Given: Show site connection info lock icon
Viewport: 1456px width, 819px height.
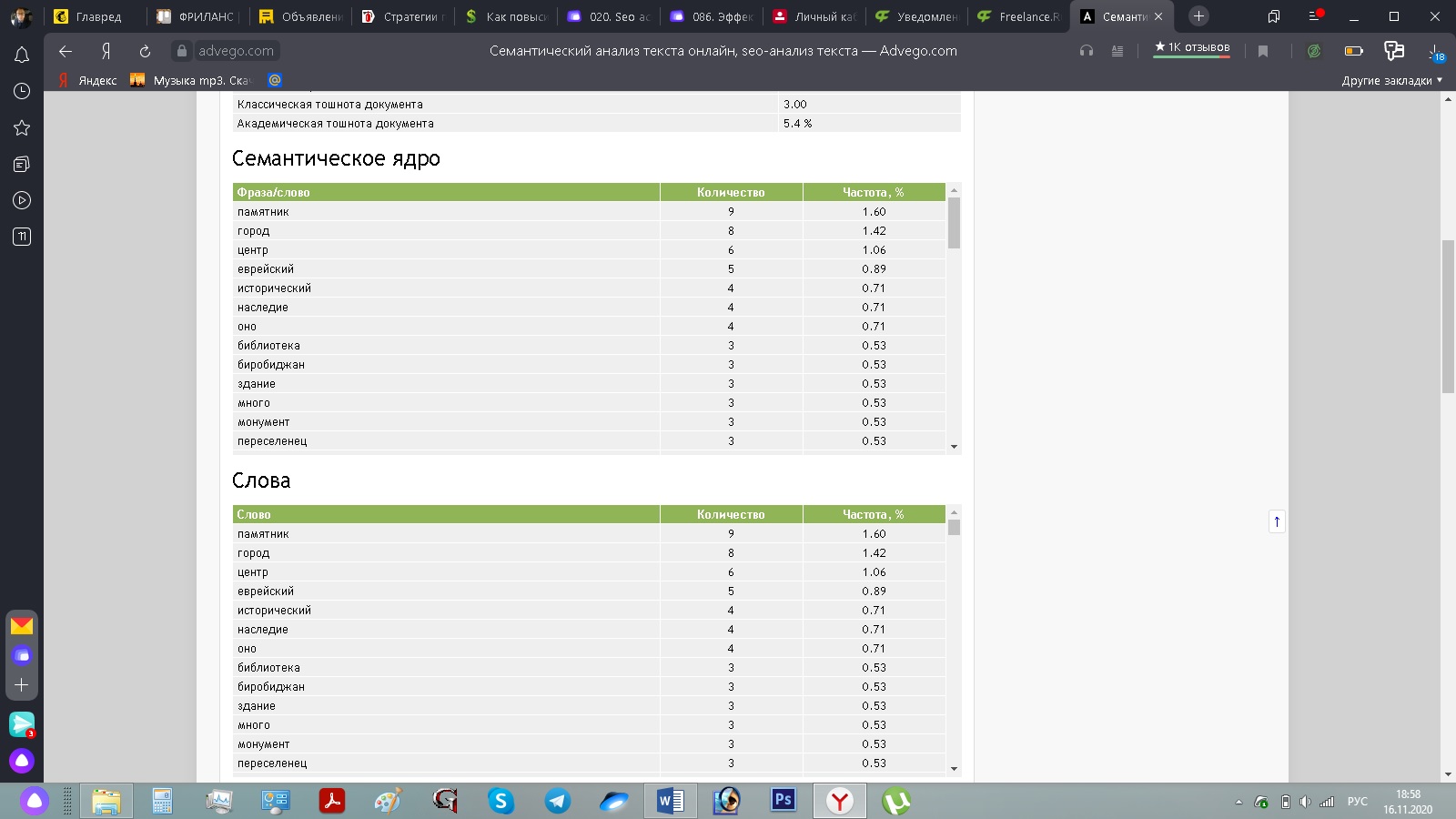Looking at the screenshot, I should (182, 51).
